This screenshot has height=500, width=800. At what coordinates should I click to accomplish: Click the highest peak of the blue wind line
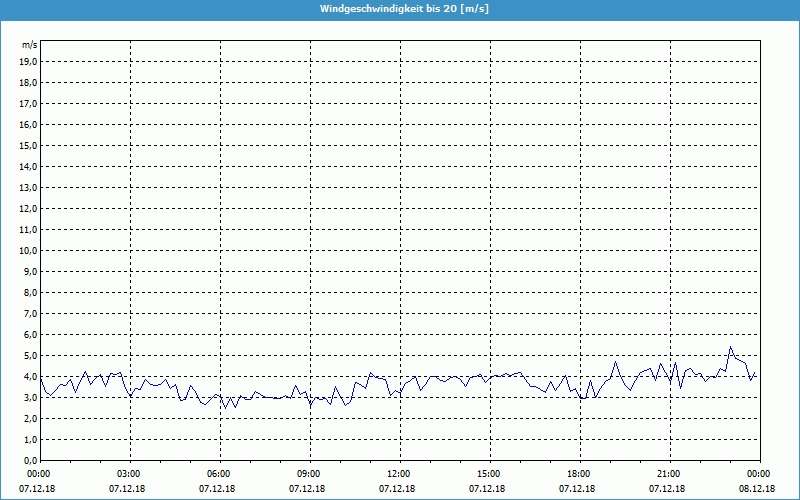pyautogui.click(x=731, y=348)
